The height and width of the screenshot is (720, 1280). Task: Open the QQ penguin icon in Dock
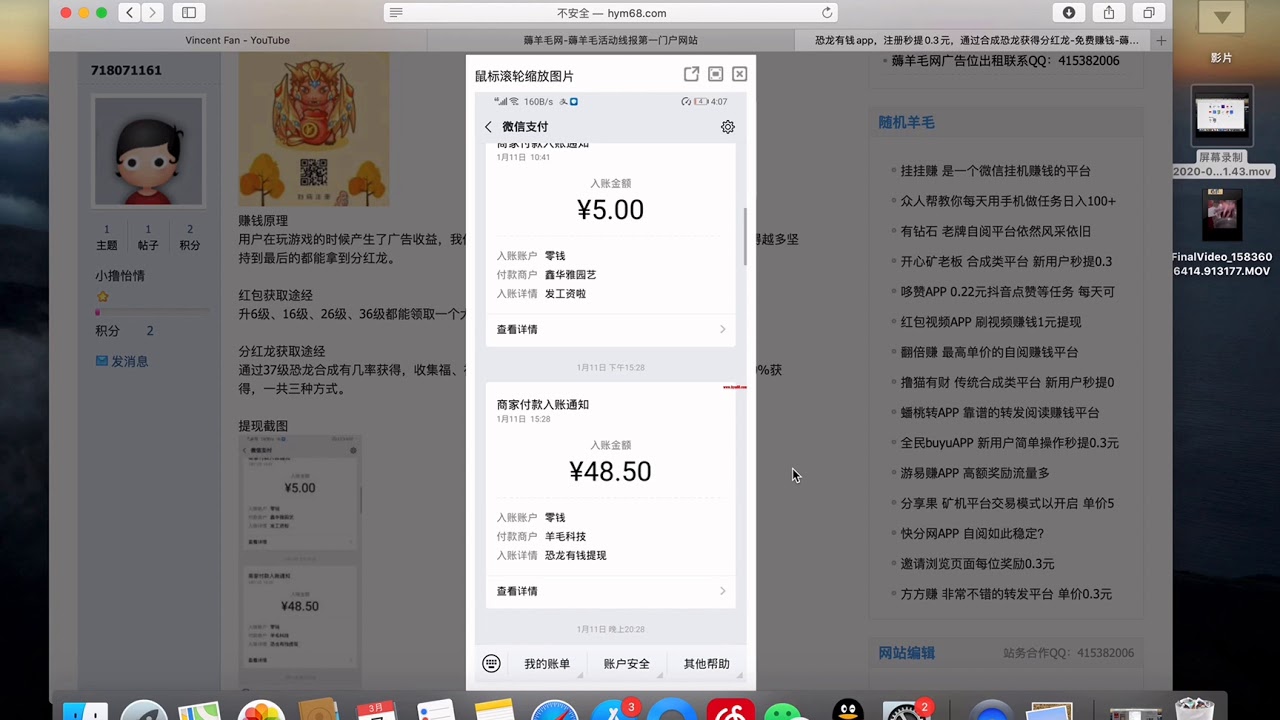pyautogui.click(x=848, y=709)
